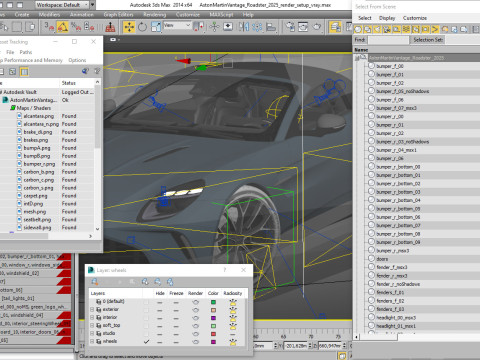Open Render Setup icon
The width and height of the screenshot is (480, 360).
tap(290, 27)
